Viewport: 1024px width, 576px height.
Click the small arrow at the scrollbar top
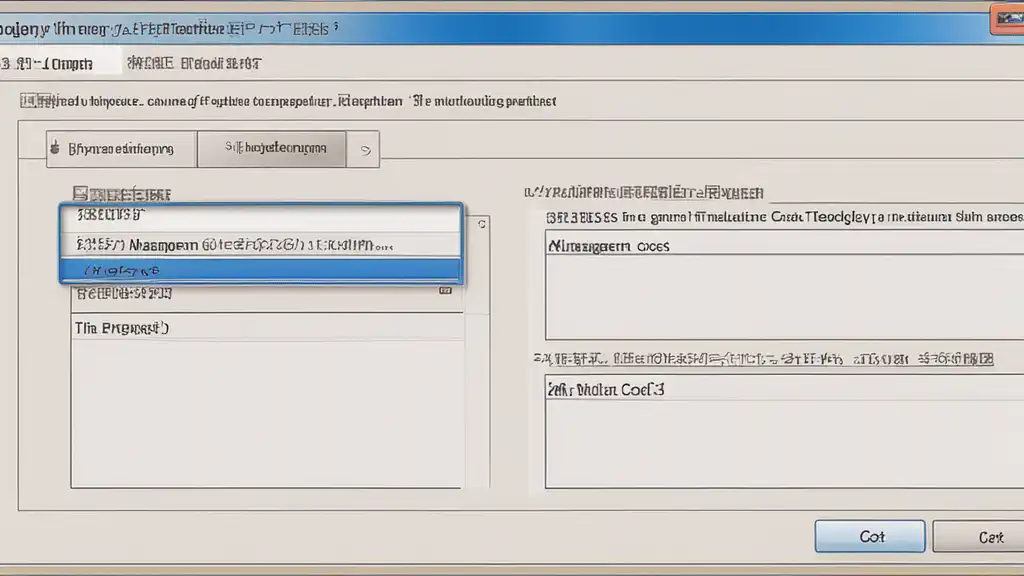point(481,224)
